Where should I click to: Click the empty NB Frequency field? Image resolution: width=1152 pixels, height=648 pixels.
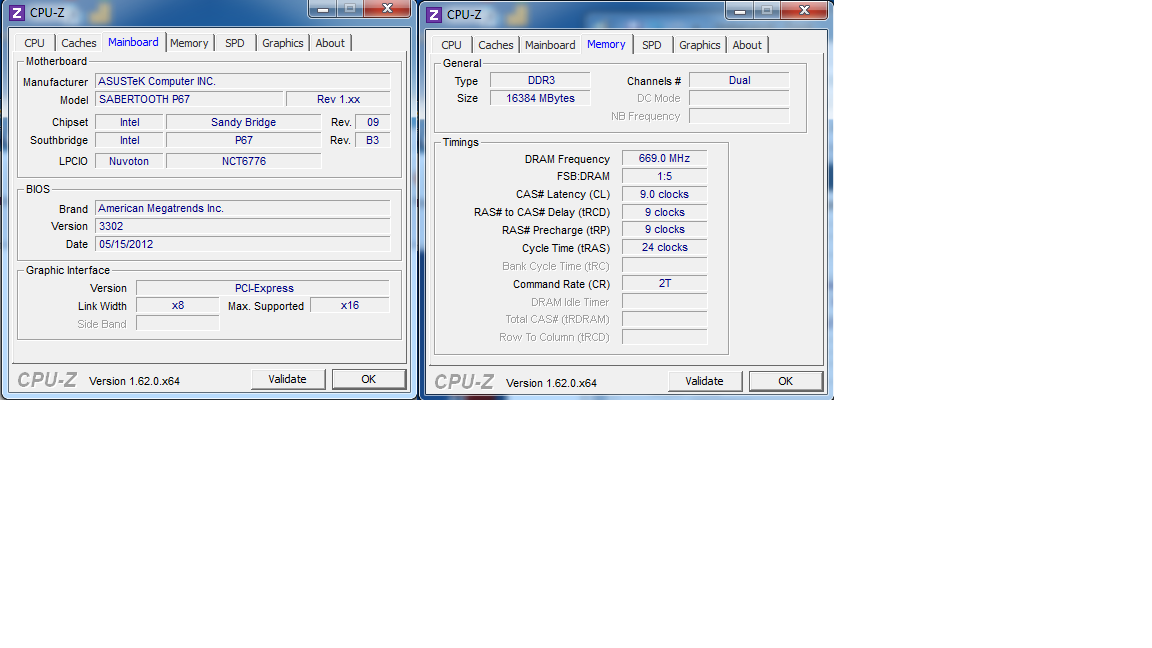pyautogui.click(x=739, y=116)
